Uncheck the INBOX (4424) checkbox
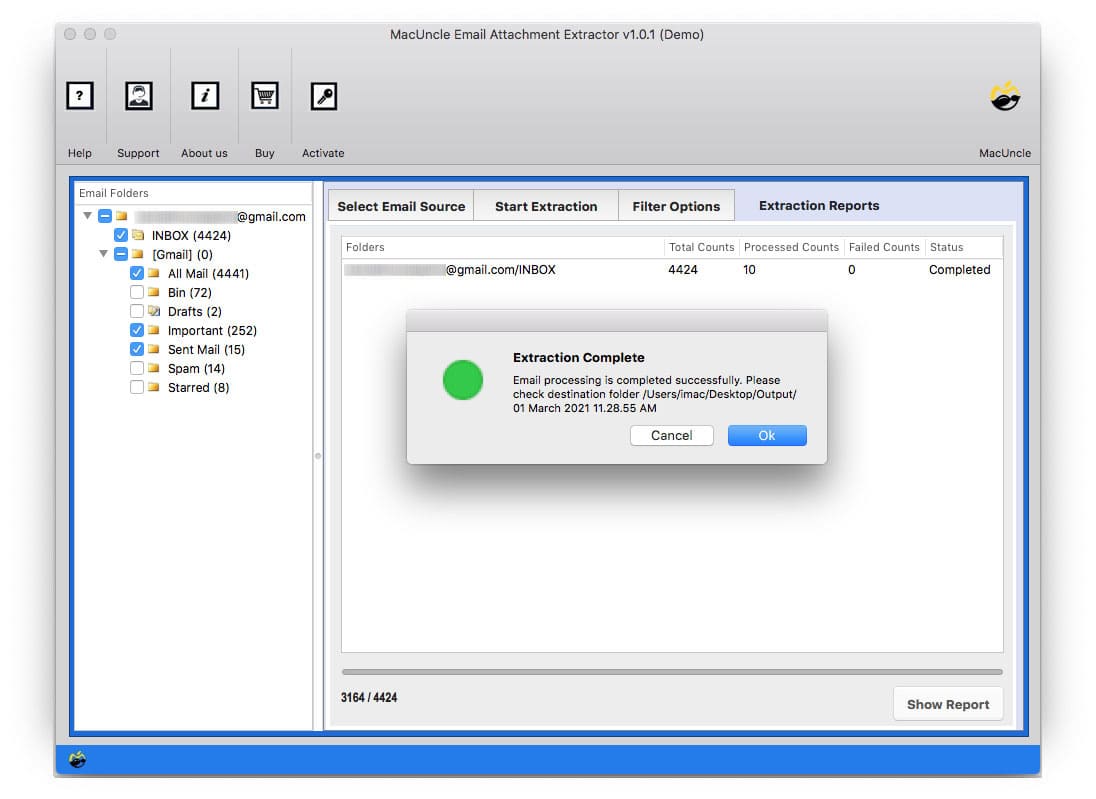This screenshot has height=799, width=1096. pyautogui.click(x=121, y=235)
